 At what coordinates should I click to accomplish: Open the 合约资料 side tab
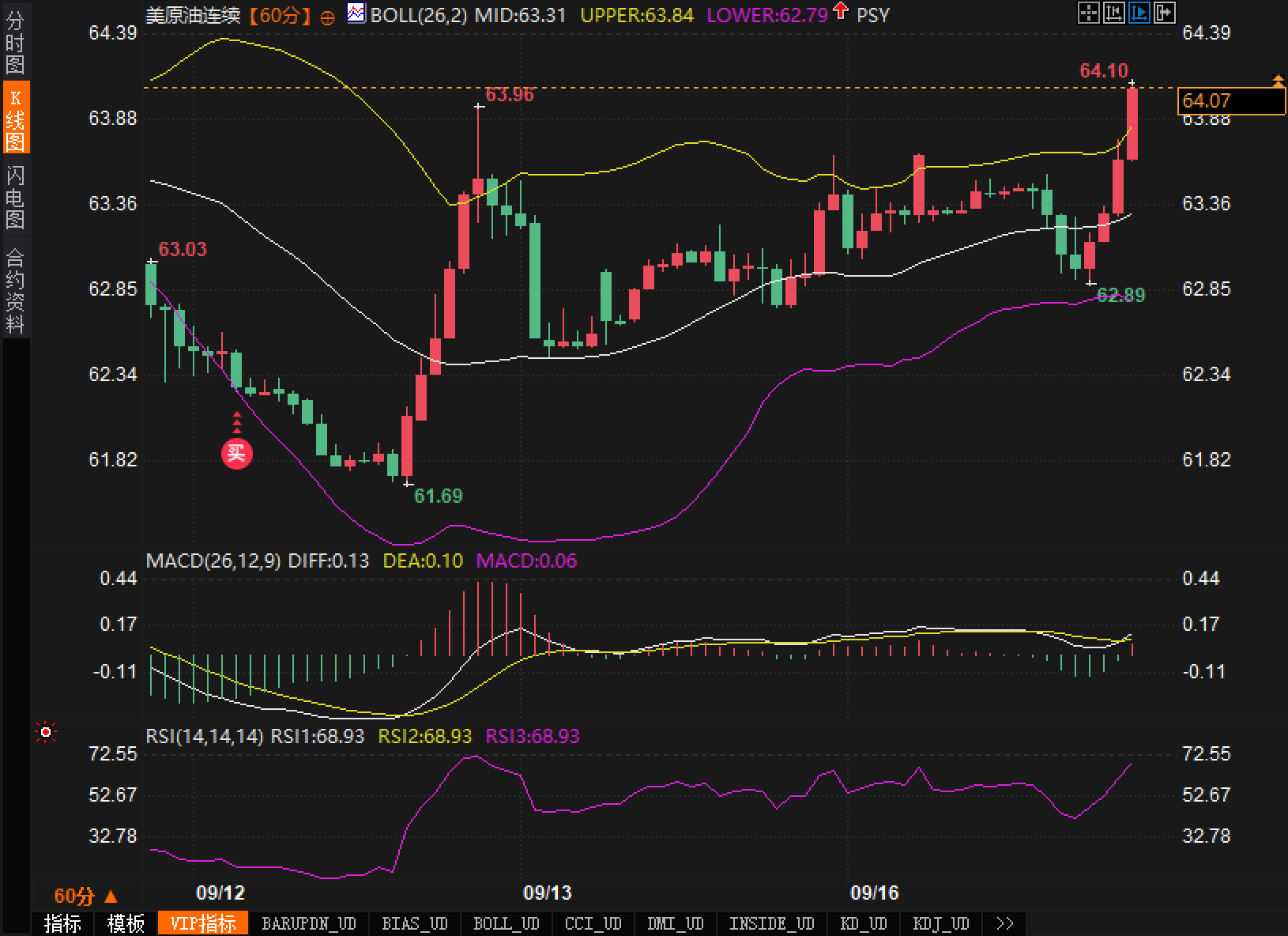(15, 289)
